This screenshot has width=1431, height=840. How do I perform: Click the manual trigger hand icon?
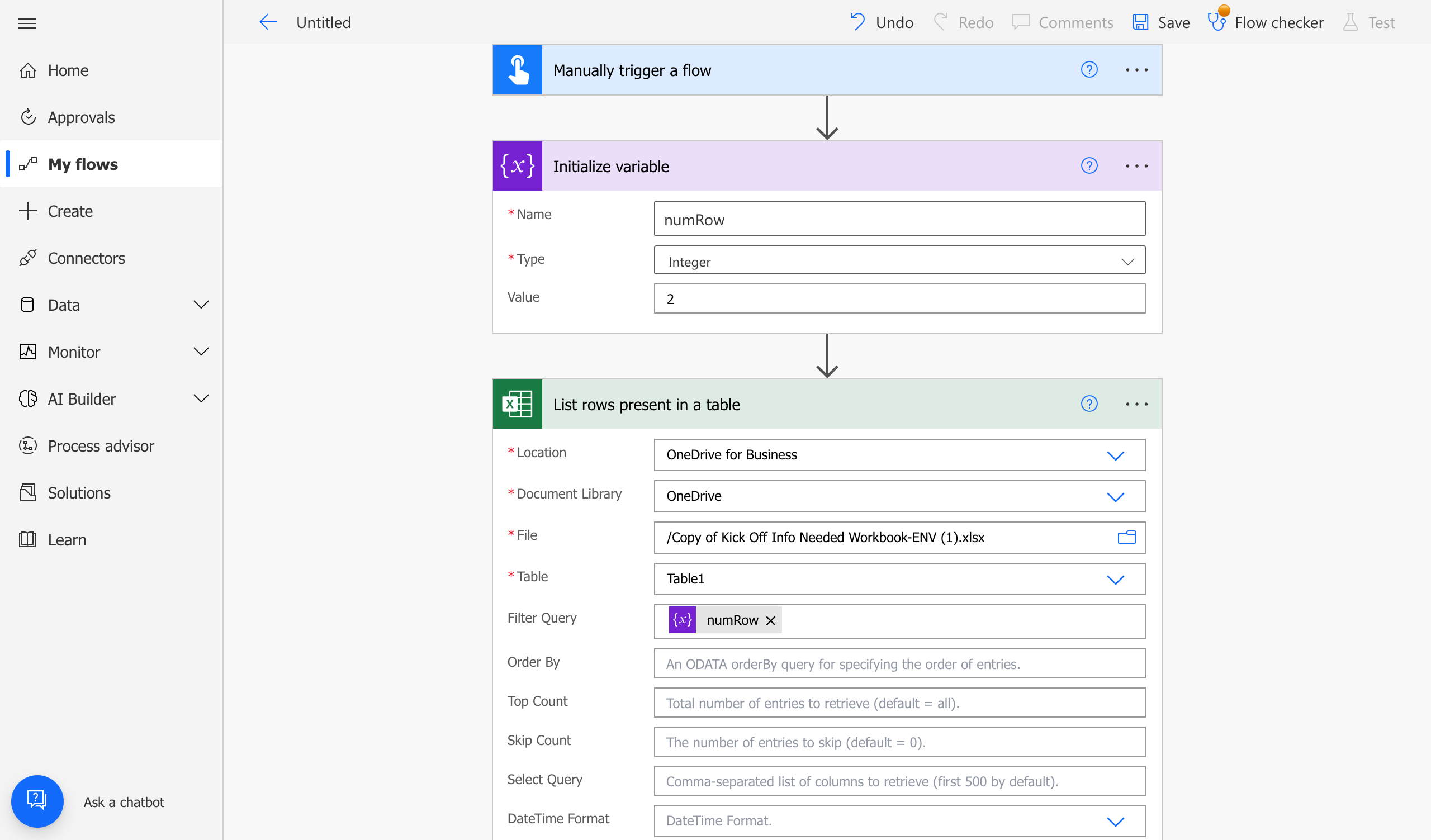[x=517, y=70]
